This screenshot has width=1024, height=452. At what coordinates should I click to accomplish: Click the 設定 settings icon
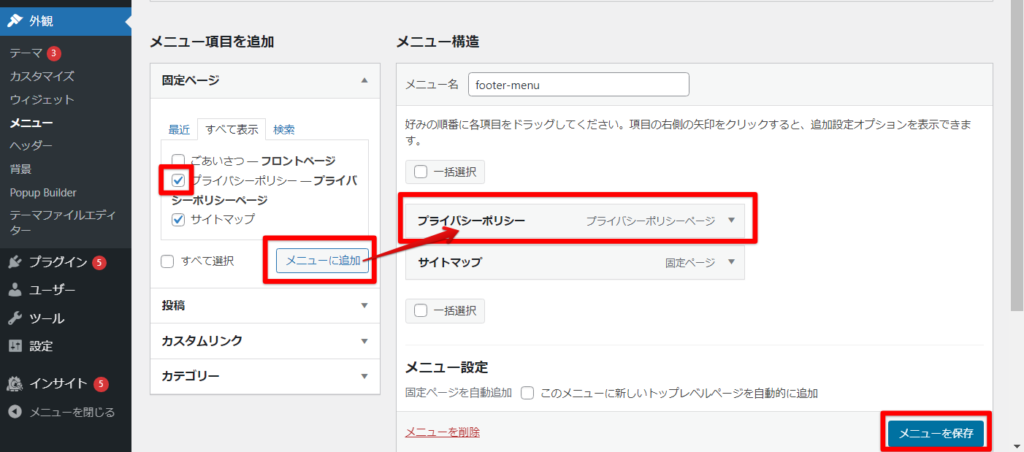pos(14,346)
